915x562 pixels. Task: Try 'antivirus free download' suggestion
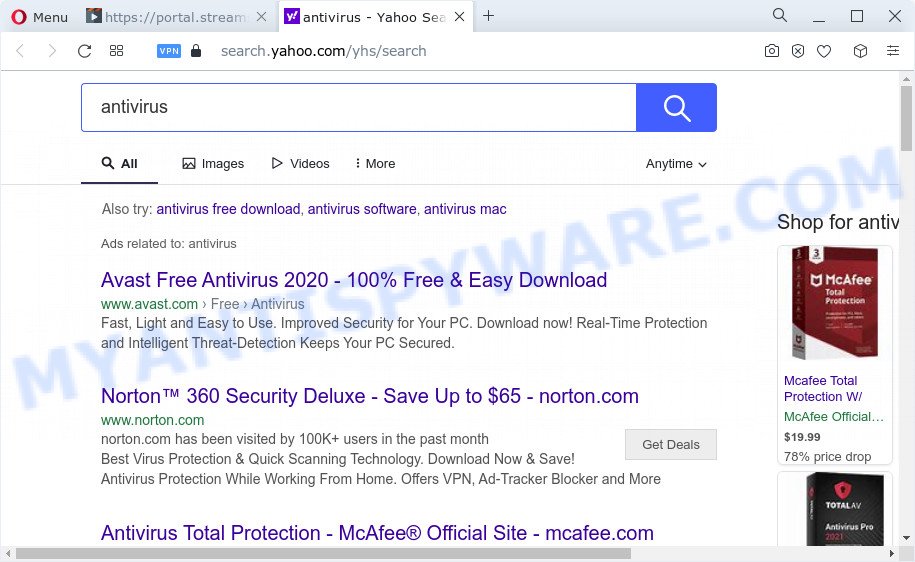click(228, 209)
